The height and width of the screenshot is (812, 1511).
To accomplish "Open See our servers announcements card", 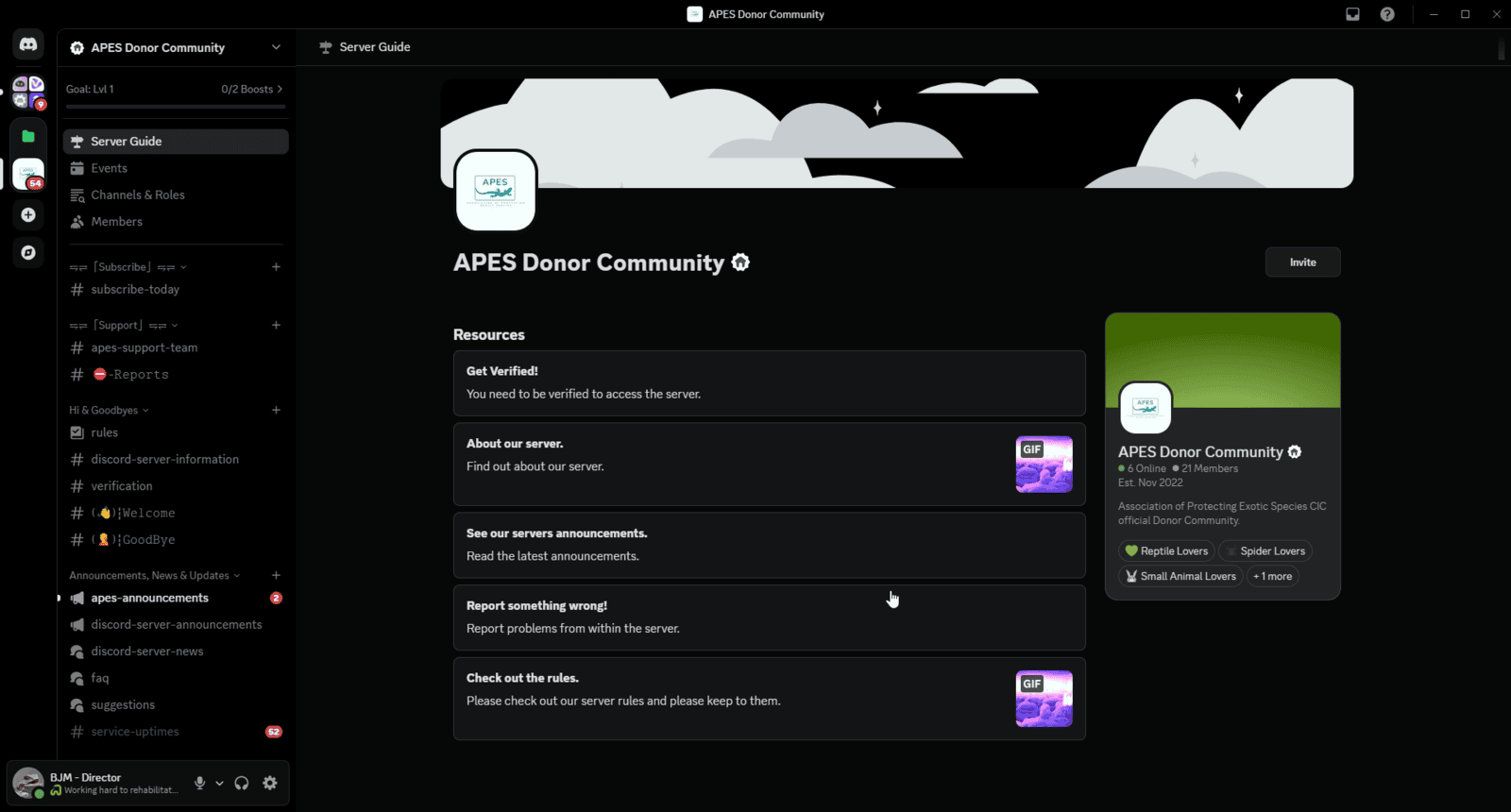I will [x=770, y=545].
